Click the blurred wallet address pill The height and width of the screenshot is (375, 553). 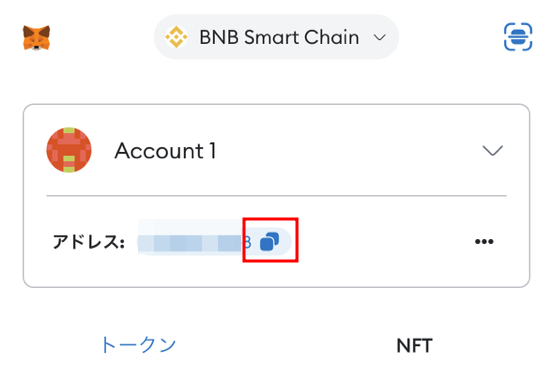pyautogui.click(x=214, y=242)
